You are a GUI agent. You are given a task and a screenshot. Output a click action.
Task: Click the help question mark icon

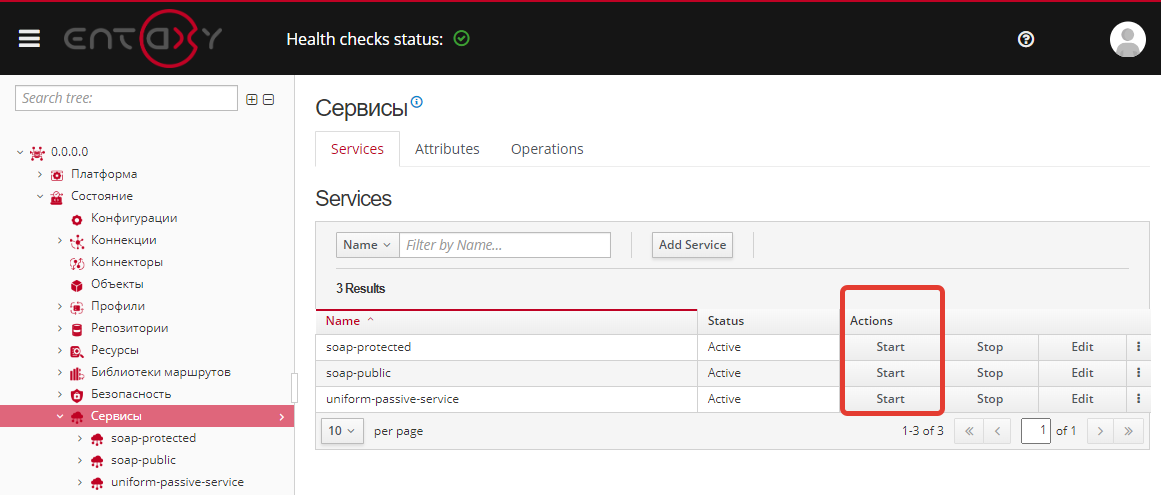tap(1025, 39)
